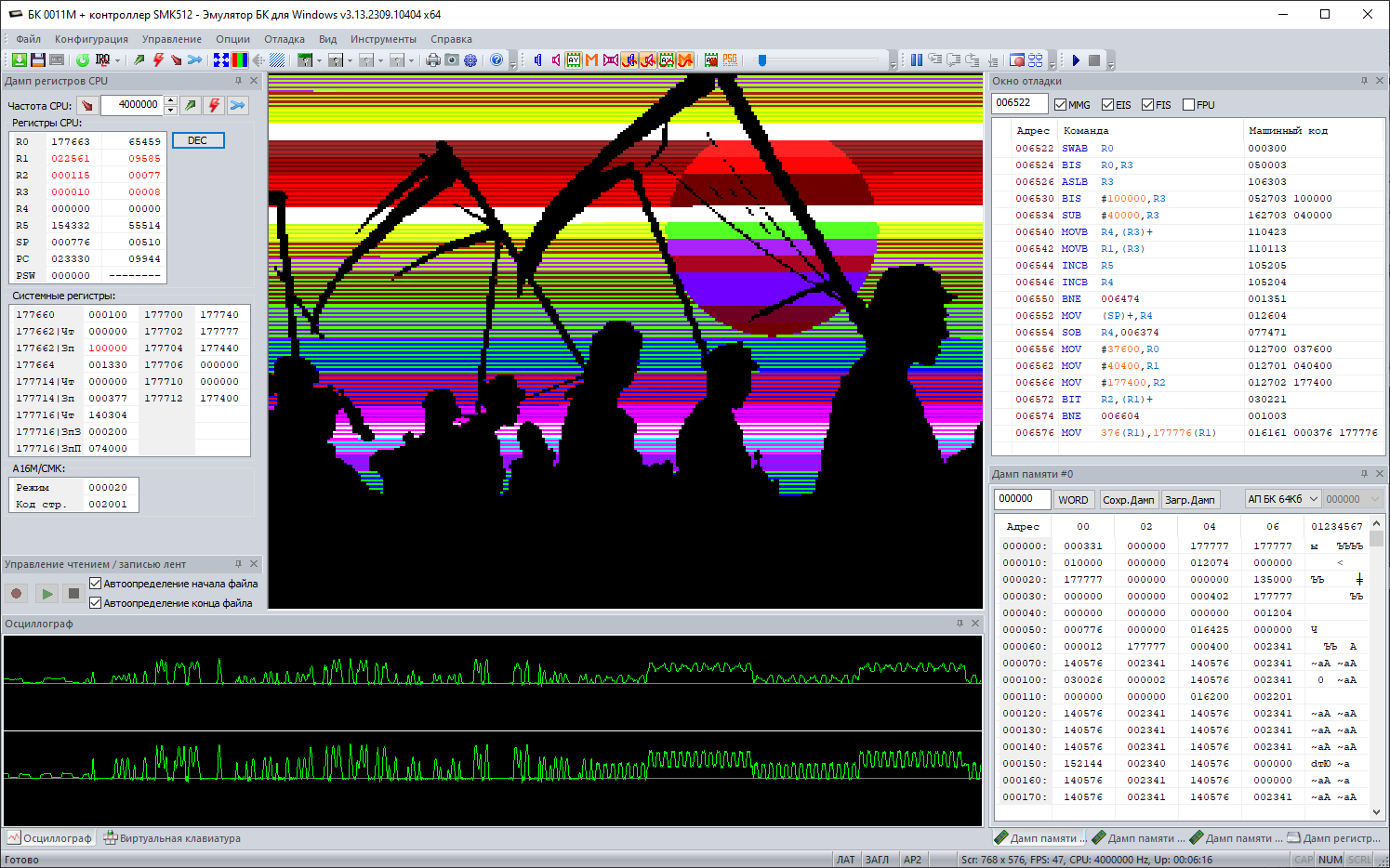Click the blue help question mark icon
The height and width of the screenshot is (868, 1390).
tap(496, 60)
